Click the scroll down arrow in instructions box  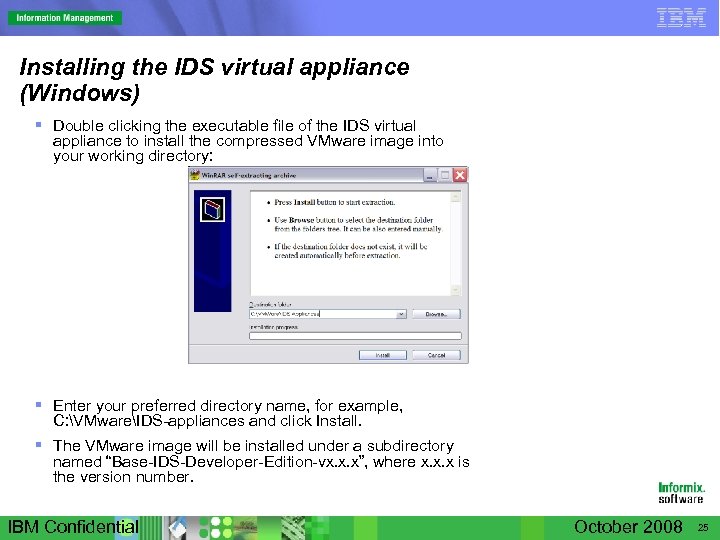click(x=456, y=290)
